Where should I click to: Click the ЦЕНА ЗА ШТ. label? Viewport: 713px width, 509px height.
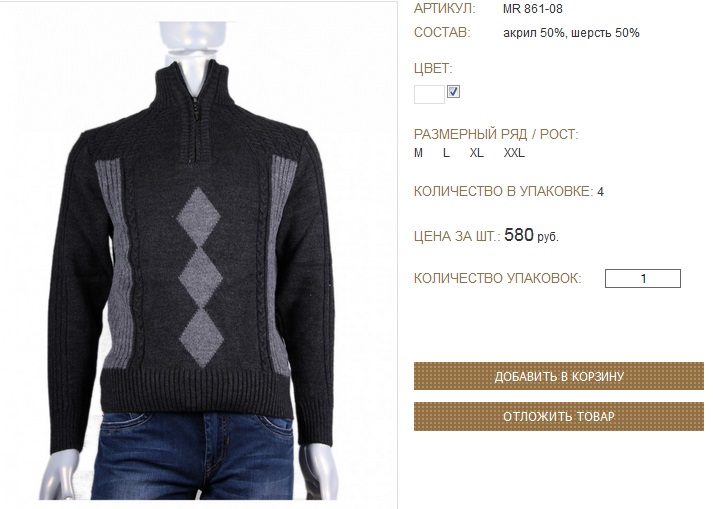click(x=457, y=237)
